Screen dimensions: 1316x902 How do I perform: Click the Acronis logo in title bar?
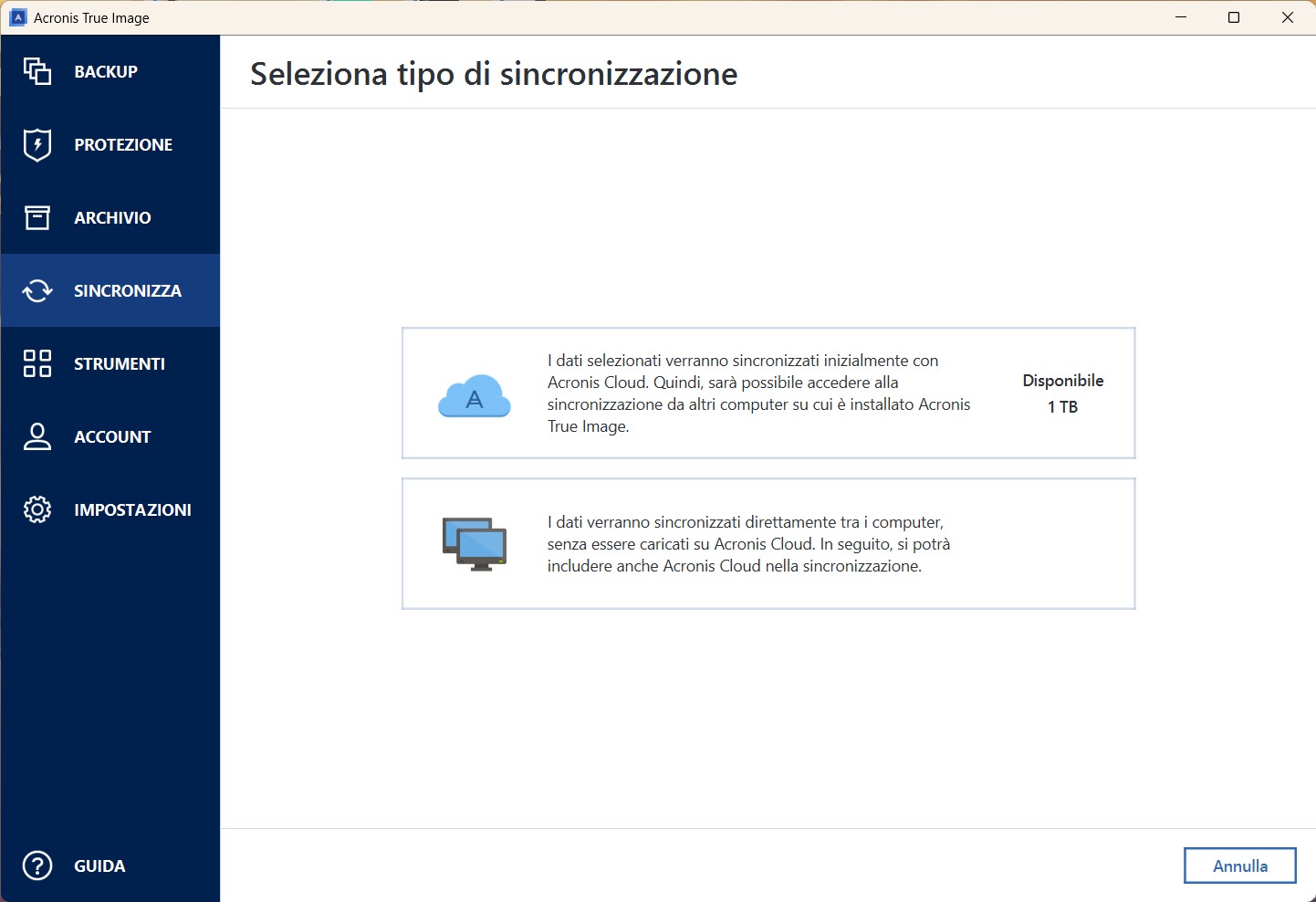coord(17,17)
